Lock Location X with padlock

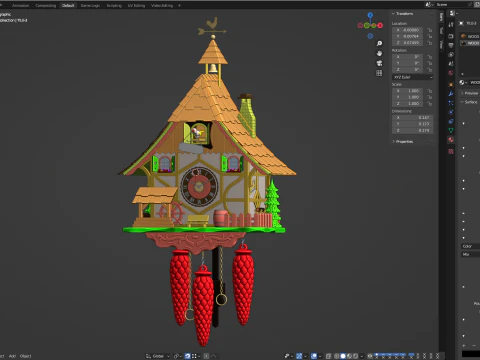point(430,30)
